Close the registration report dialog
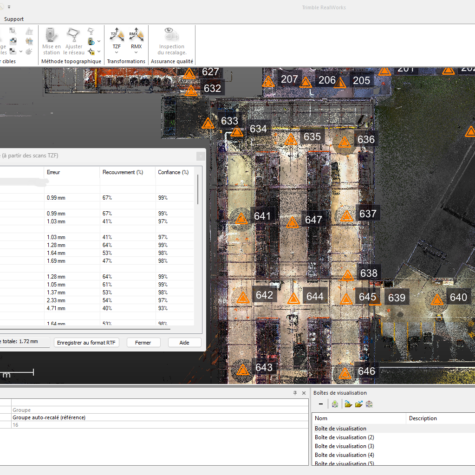The height and width of the screenshot is (475, 475). click(x=200, y=156)
